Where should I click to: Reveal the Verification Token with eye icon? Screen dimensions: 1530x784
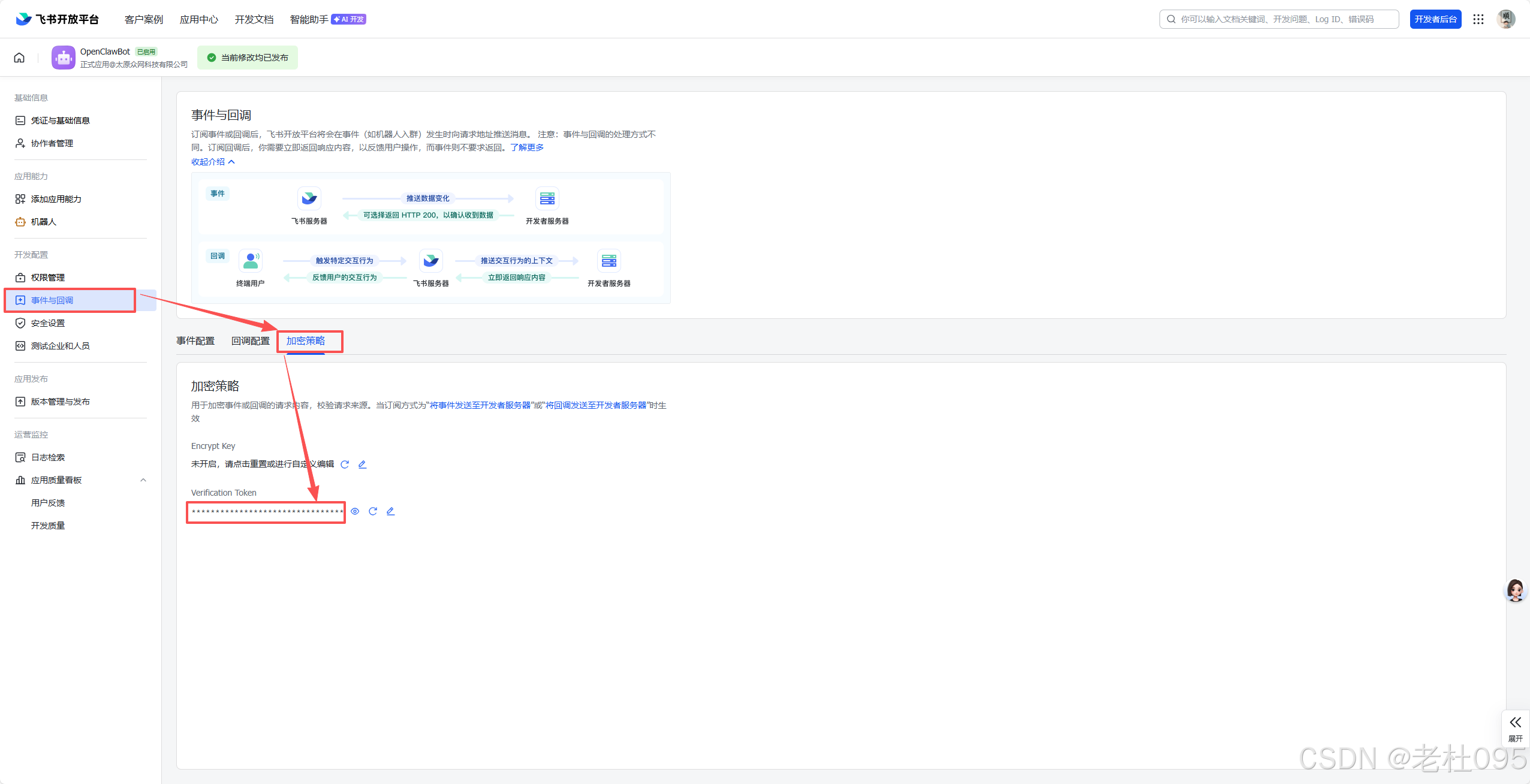coord(355,511)
